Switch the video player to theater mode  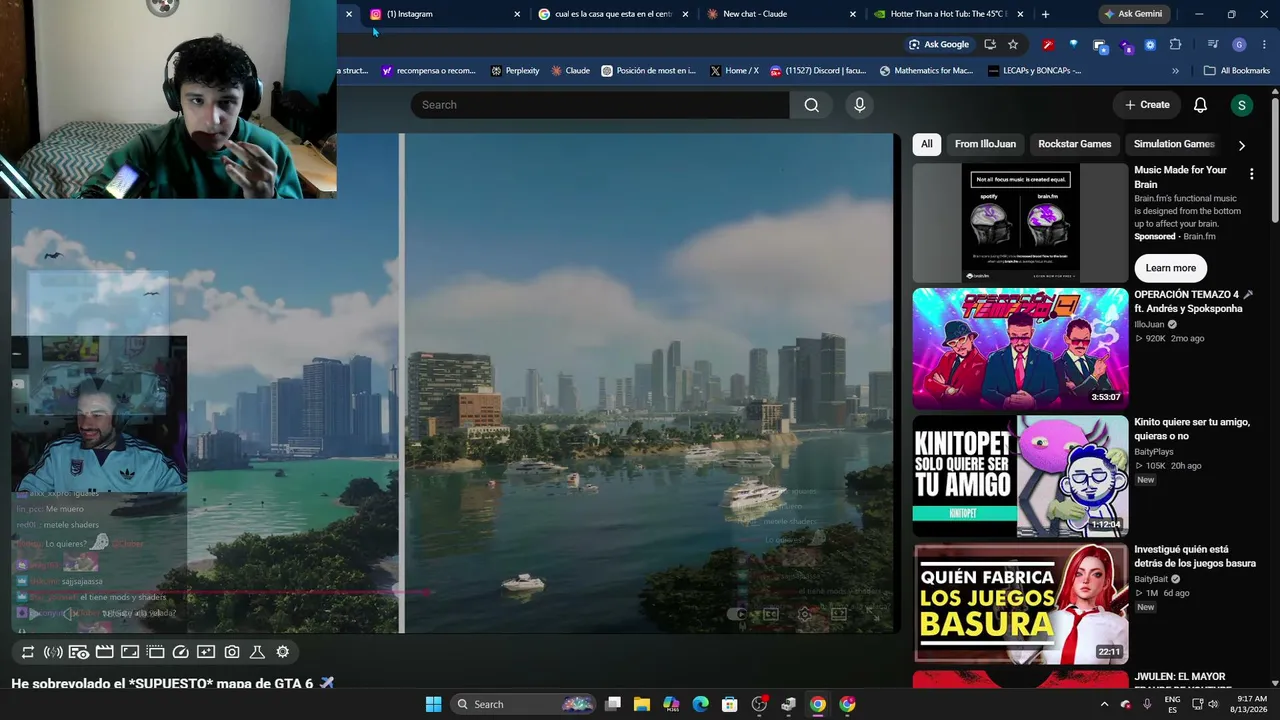click(x=839, y=614)
